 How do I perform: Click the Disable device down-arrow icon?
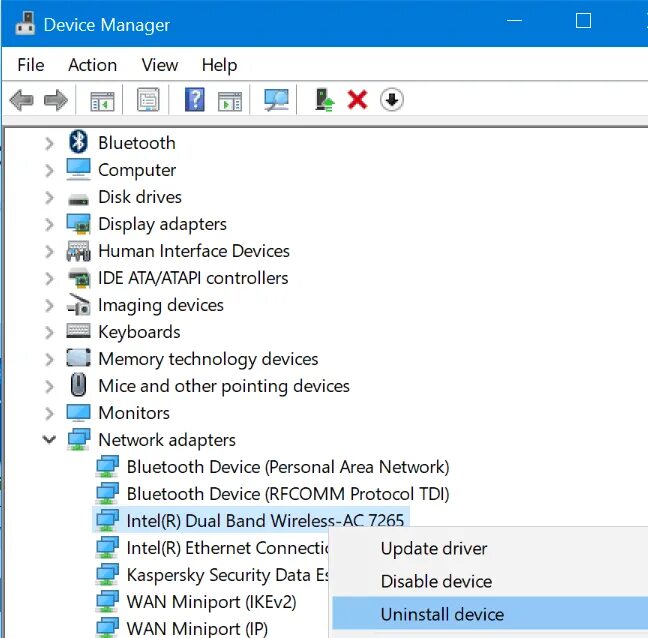pyautogui.click(x=391, y=100)
